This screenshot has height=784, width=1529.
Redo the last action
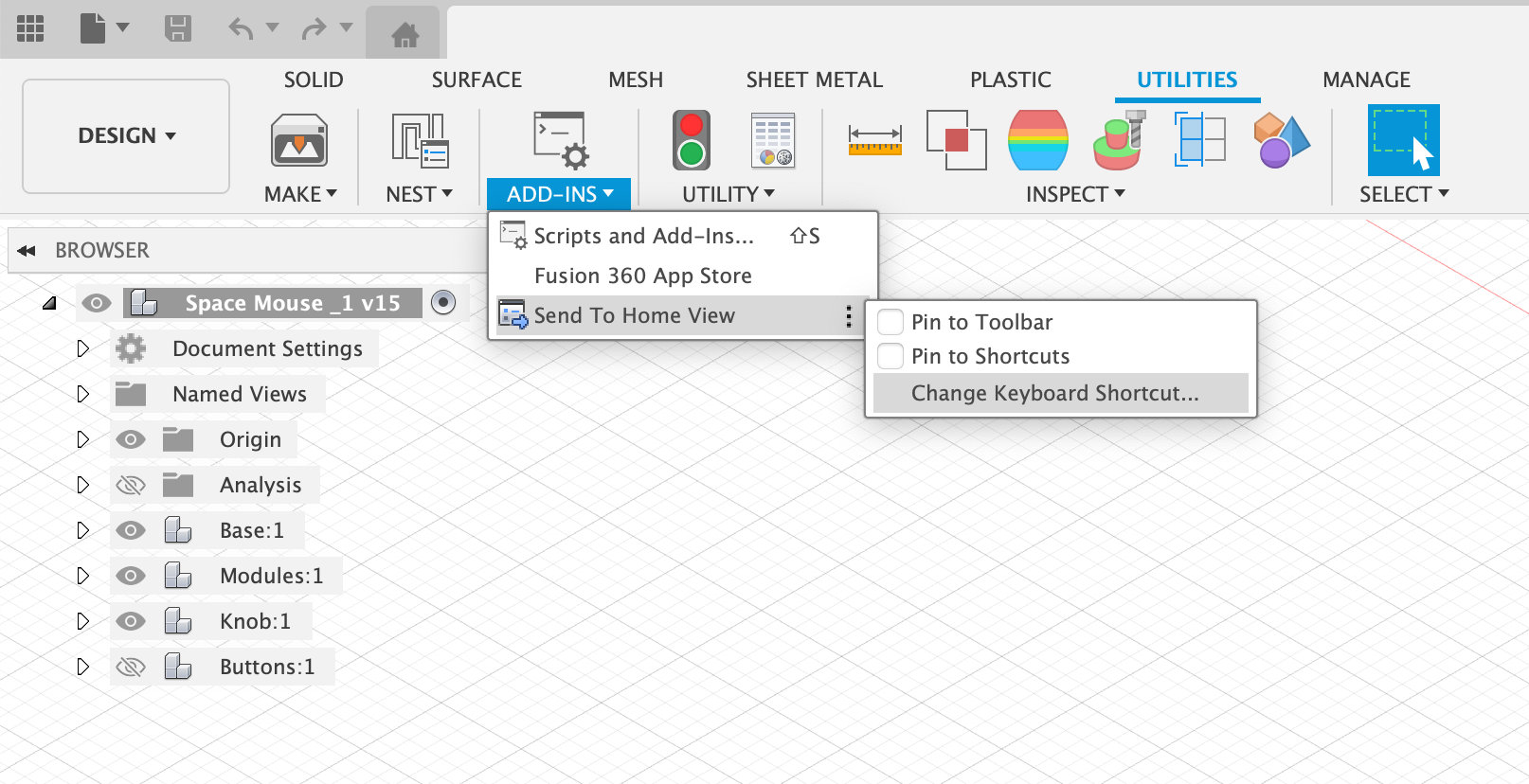tap(314, 28)
